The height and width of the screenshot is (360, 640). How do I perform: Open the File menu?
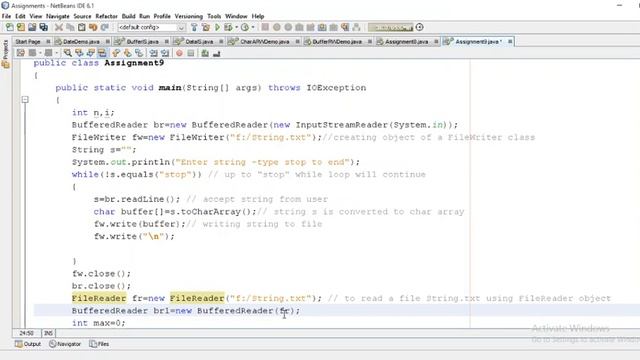click(x=6, y=16)
